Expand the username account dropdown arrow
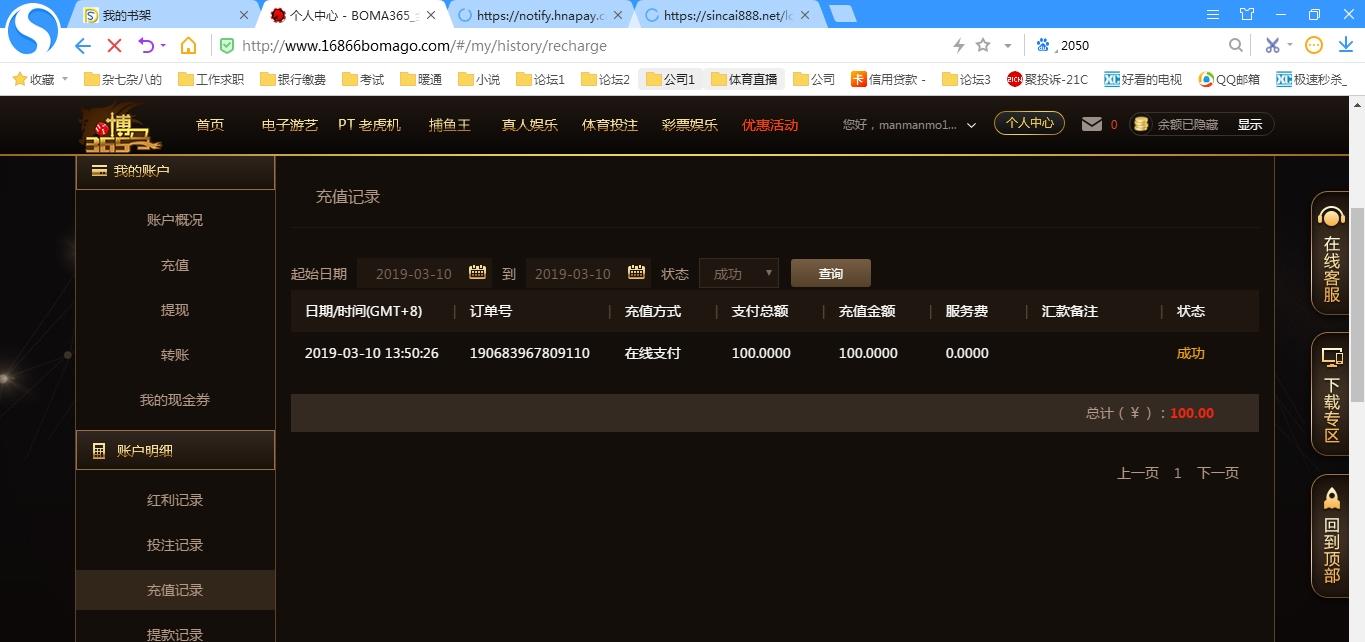The width and height of the screenshot is (1365, 642). coord(971,125)
